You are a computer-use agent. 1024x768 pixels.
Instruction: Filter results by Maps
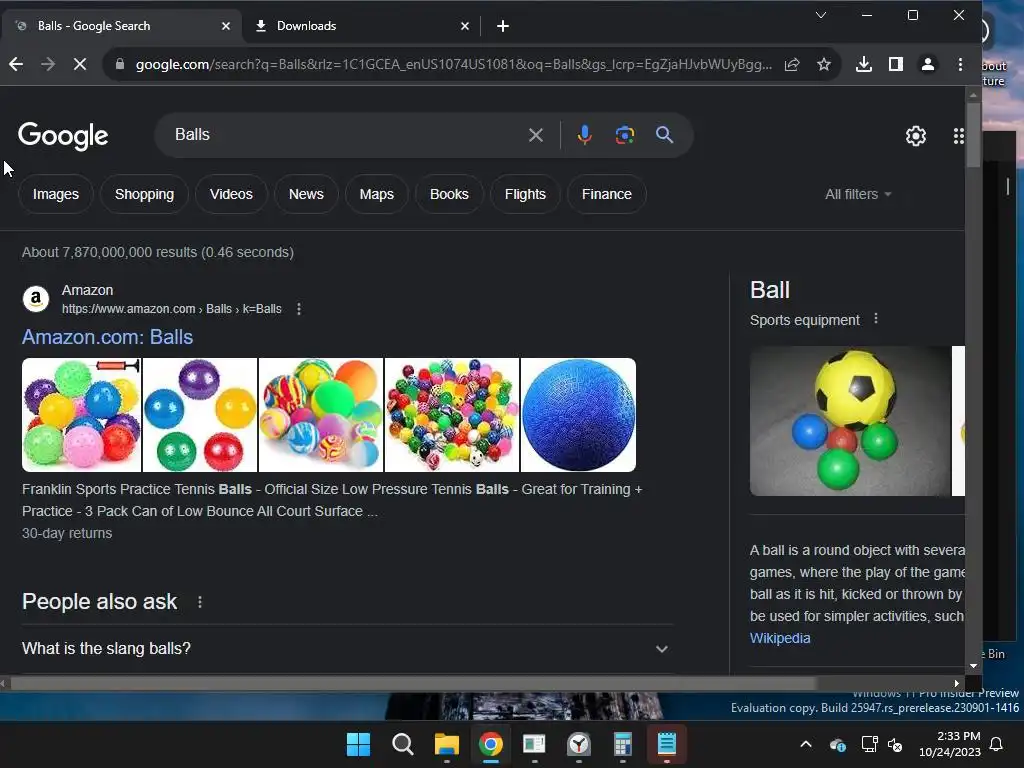[x=377, y=194]
